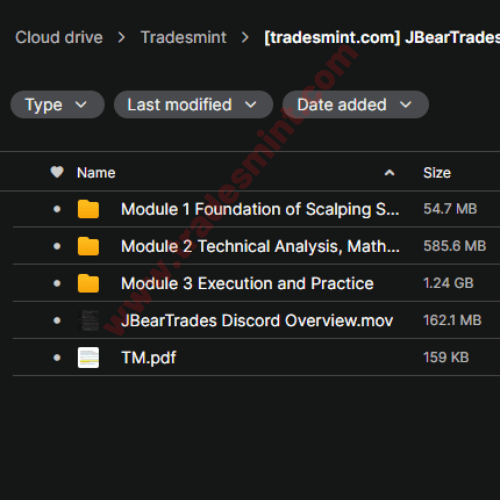Click Module 2 Technical Analysis folder icon

coord(88,246)
